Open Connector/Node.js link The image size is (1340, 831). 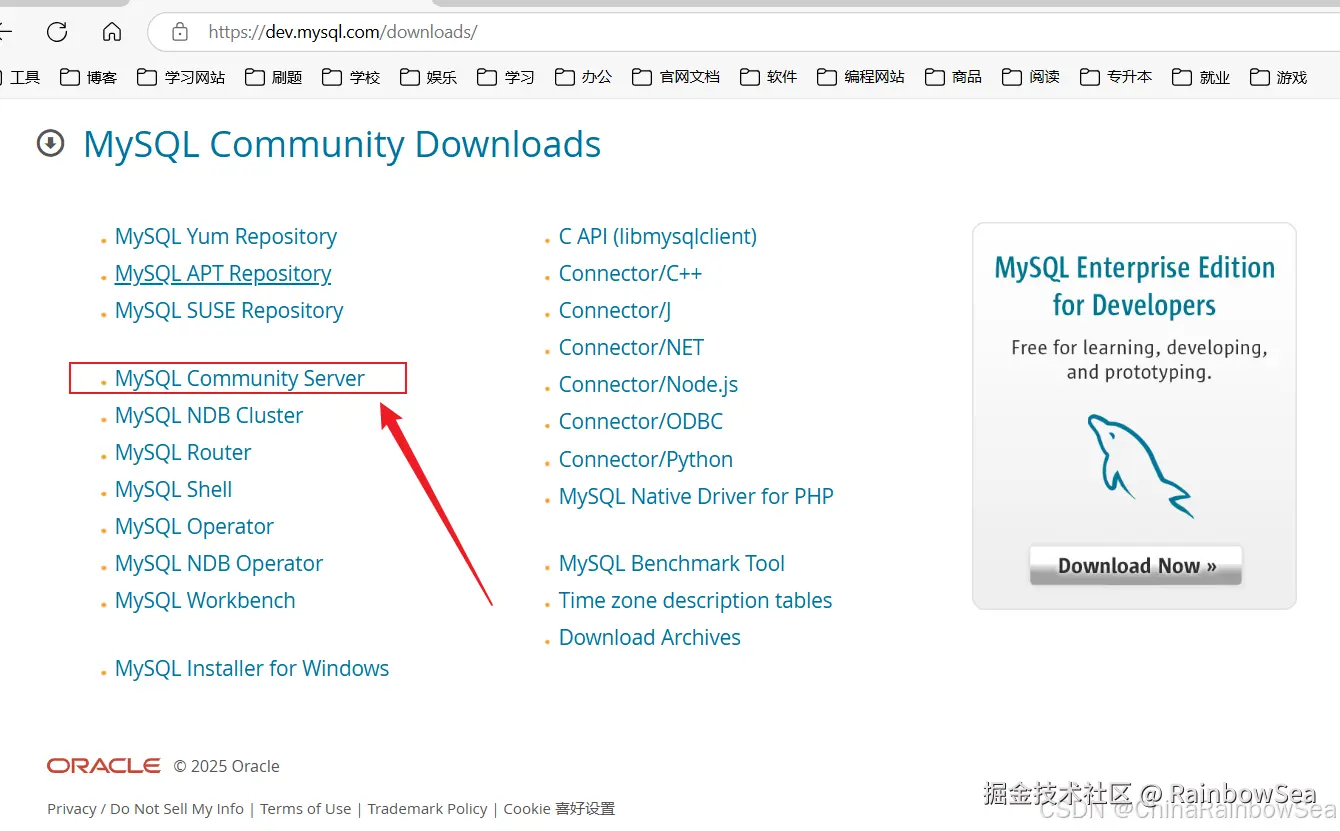click(649, 385)
